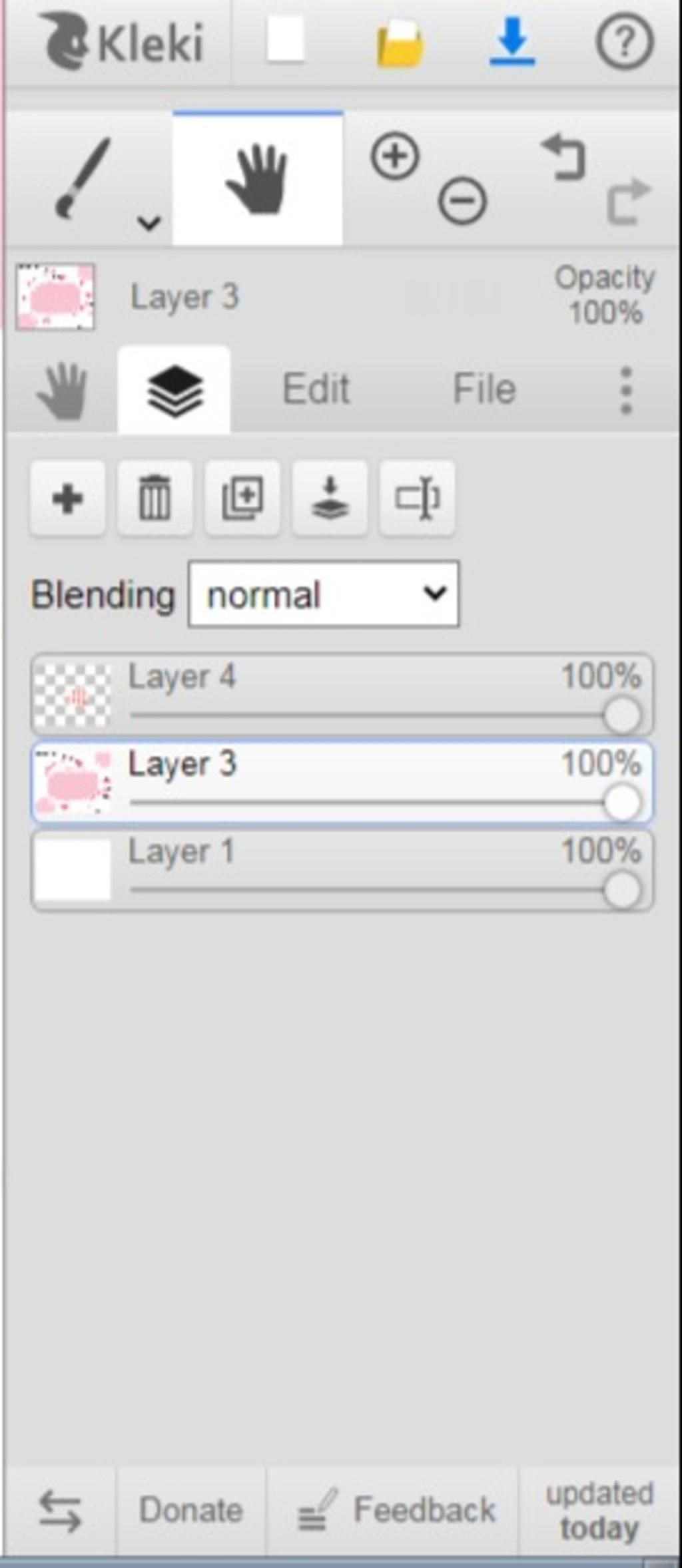Click the zoom in magnifier icon

[395, 156]
